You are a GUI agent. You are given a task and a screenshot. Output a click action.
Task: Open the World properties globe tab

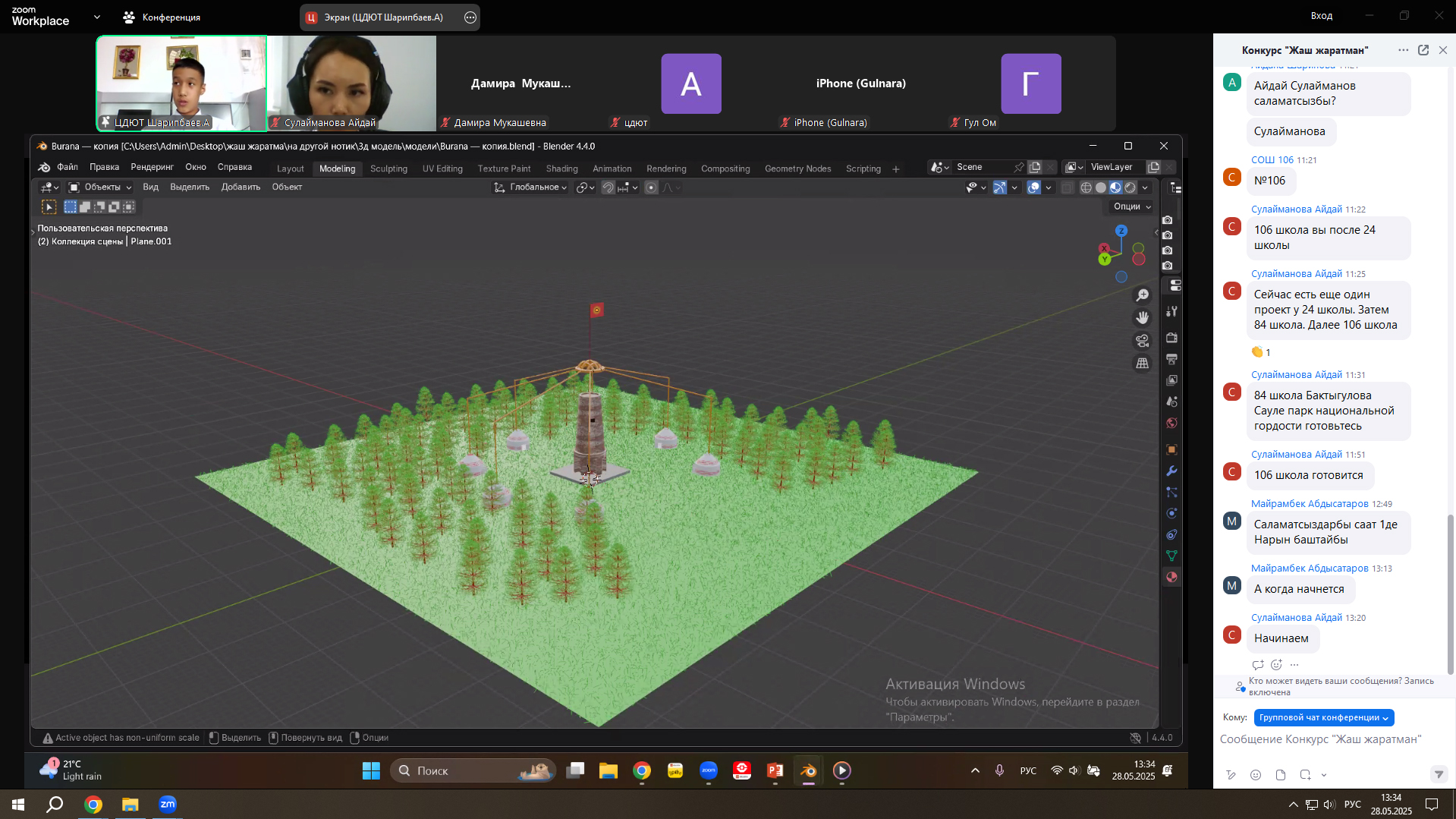point(1171,423)
